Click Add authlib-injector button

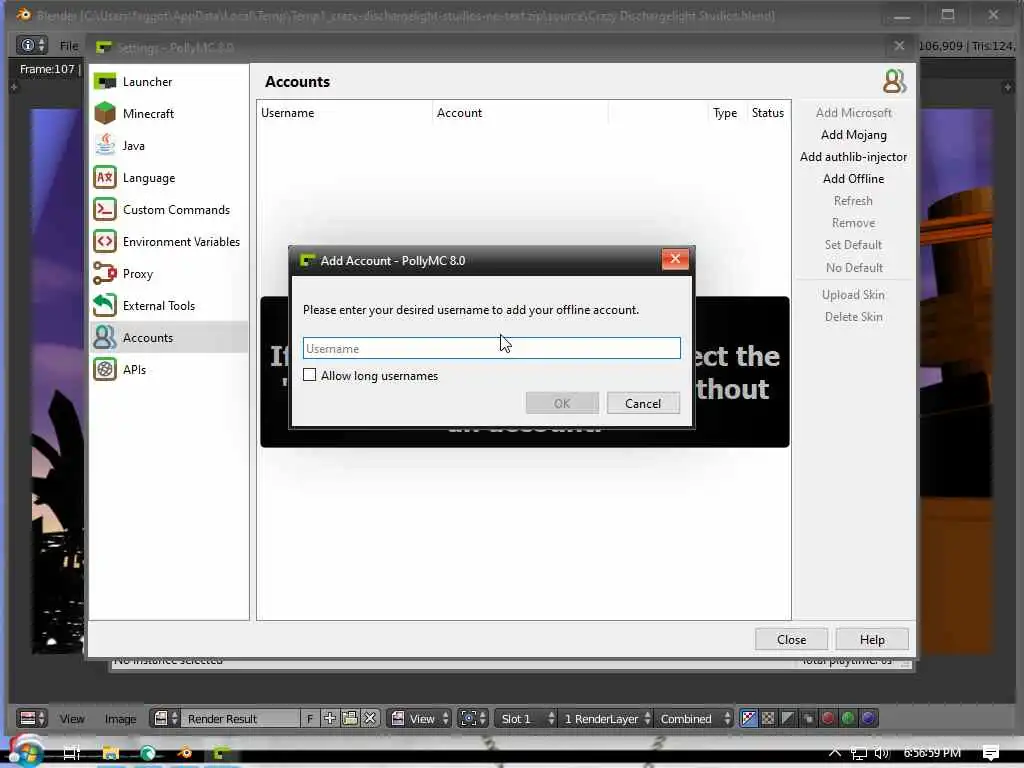pyautogui.click(x=854, y=157)
